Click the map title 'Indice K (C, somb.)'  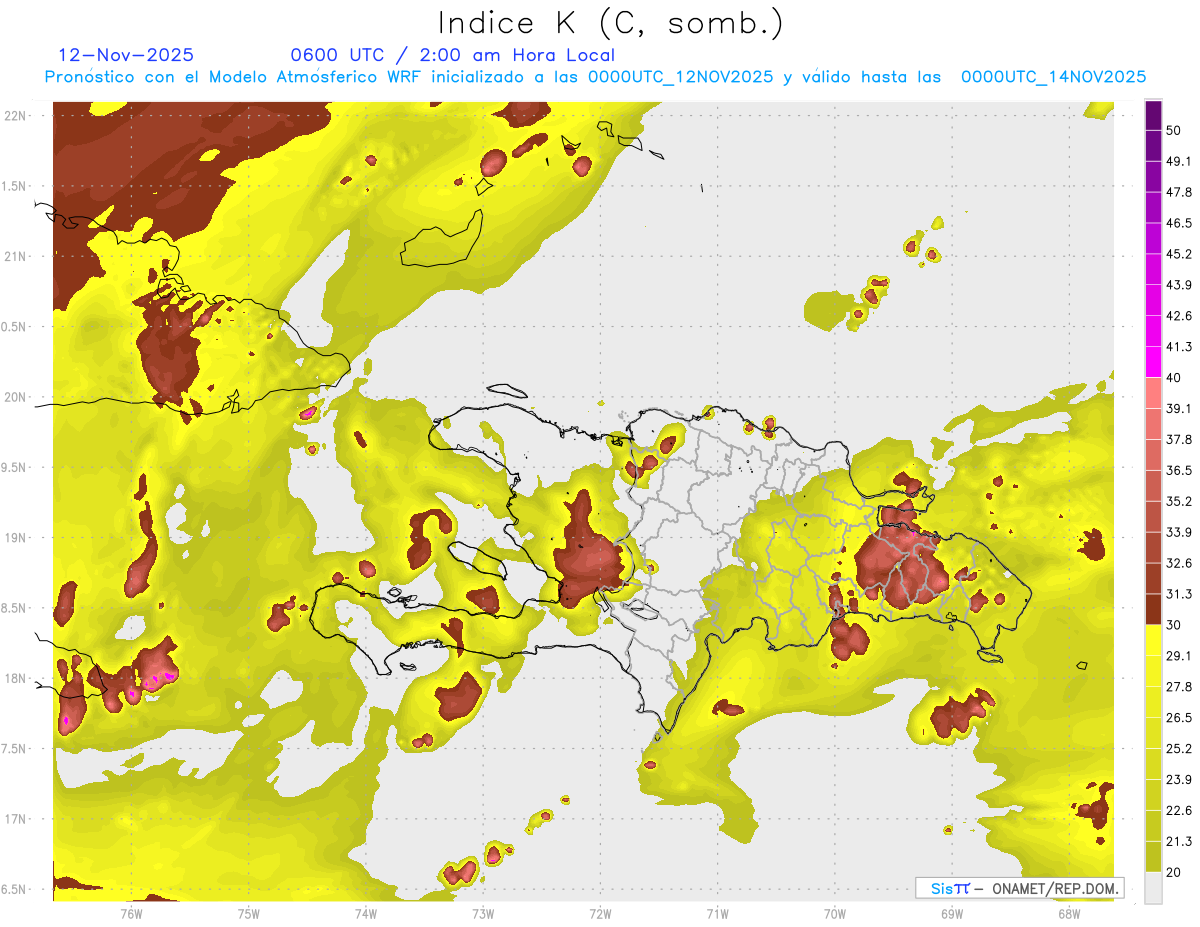pyautogui.click(x=610, y=24)
